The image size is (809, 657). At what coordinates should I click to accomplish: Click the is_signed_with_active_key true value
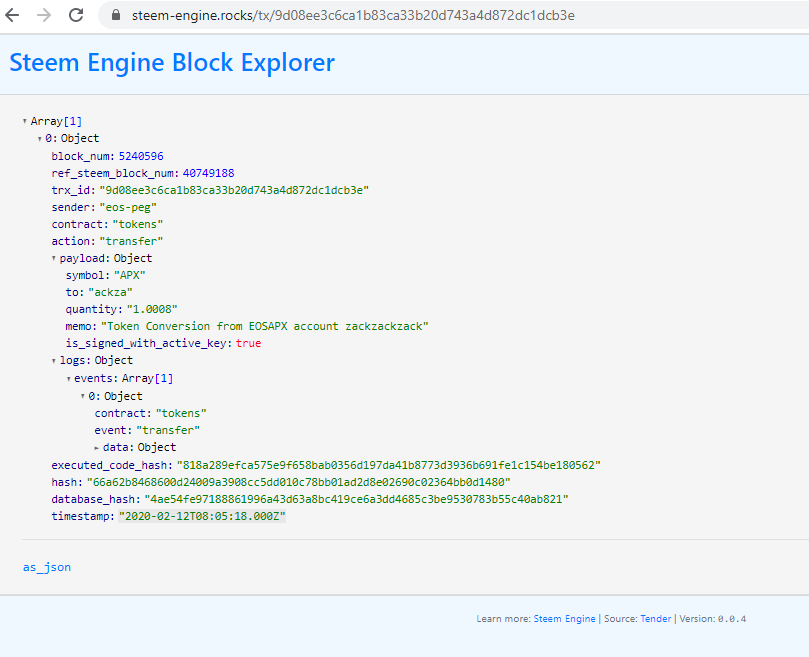[x=249, y=343]
